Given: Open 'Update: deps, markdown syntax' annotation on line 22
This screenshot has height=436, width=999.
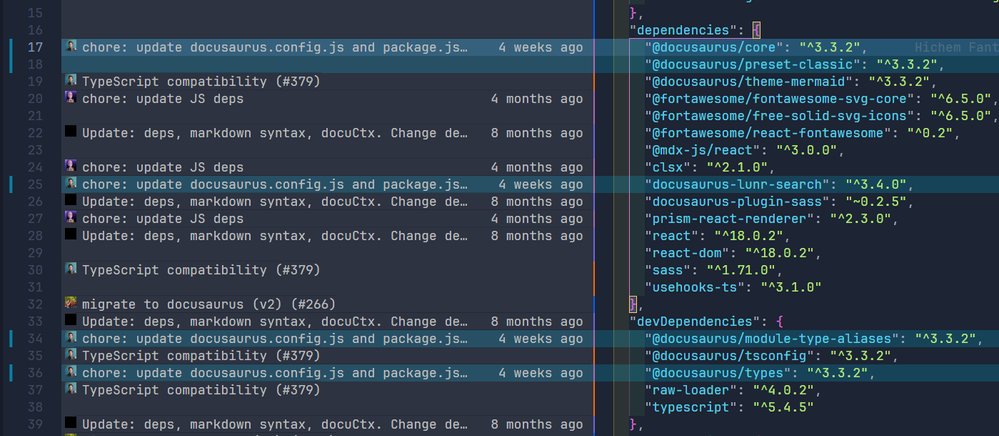Looking at the screenshot, I should tap(275, 133).
